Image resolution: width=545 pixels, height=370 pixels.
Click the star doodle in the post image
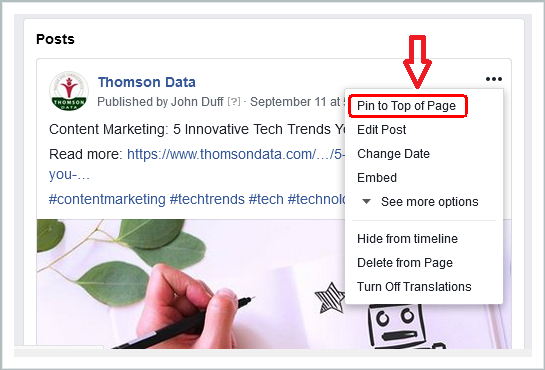[x=330, y=298]
